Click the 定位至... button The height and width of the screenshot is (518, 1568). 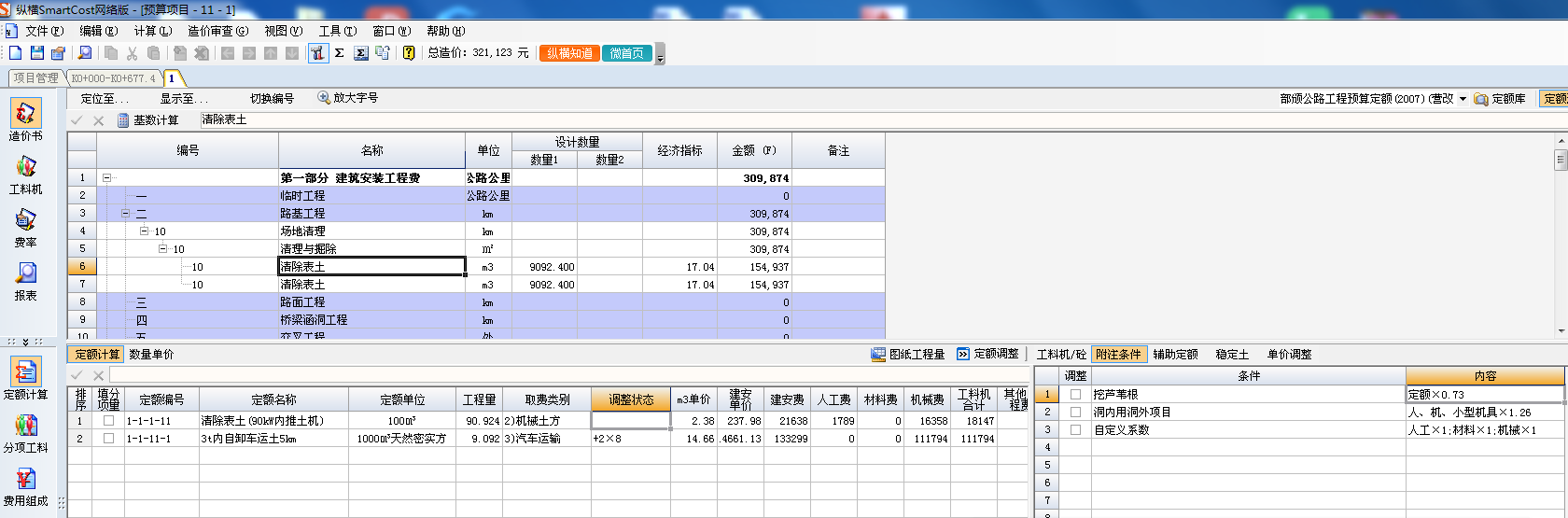click(x=105, y=98)
